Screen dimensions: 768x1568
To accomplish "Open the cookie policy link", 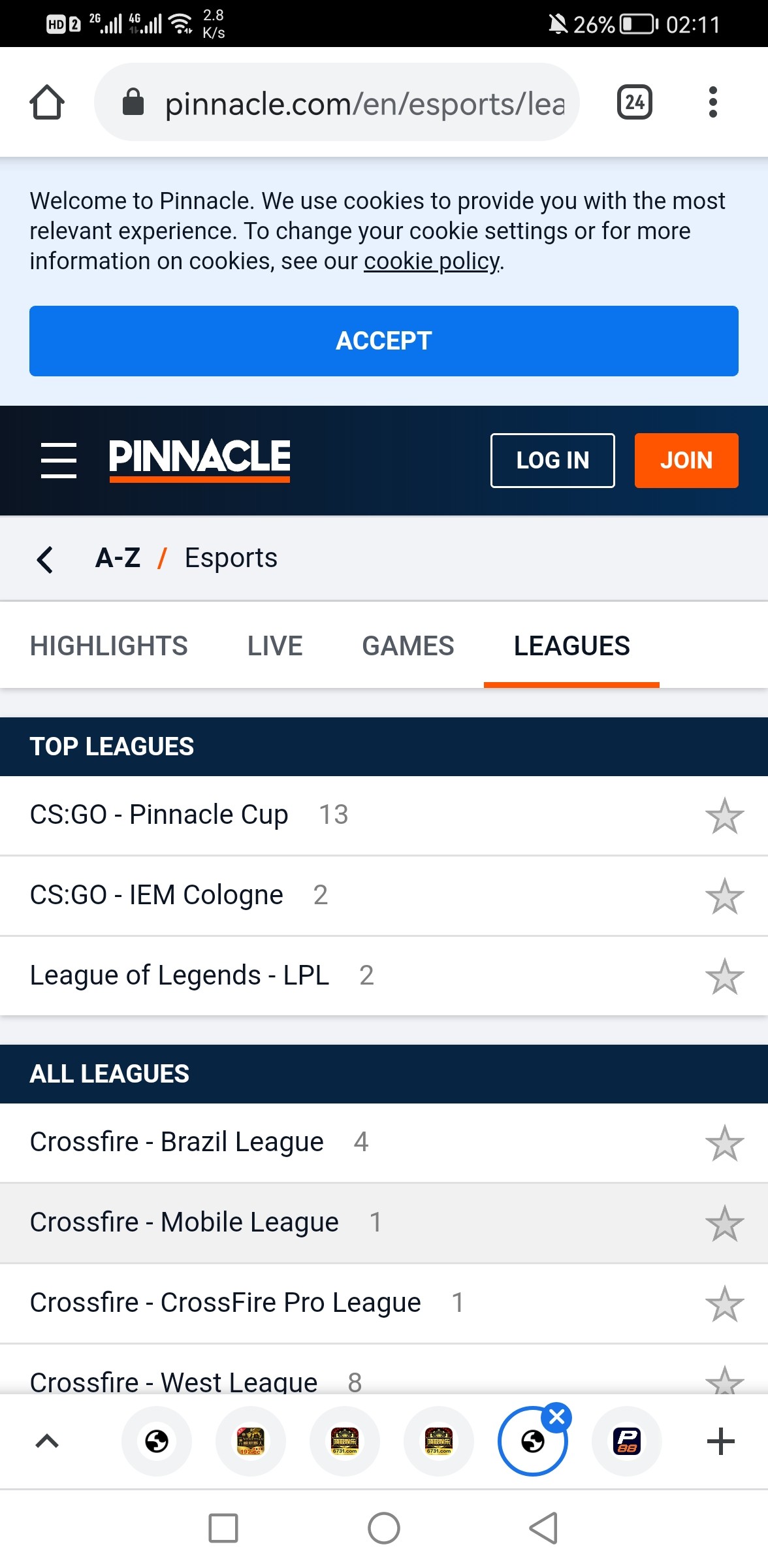I will 432,261.
